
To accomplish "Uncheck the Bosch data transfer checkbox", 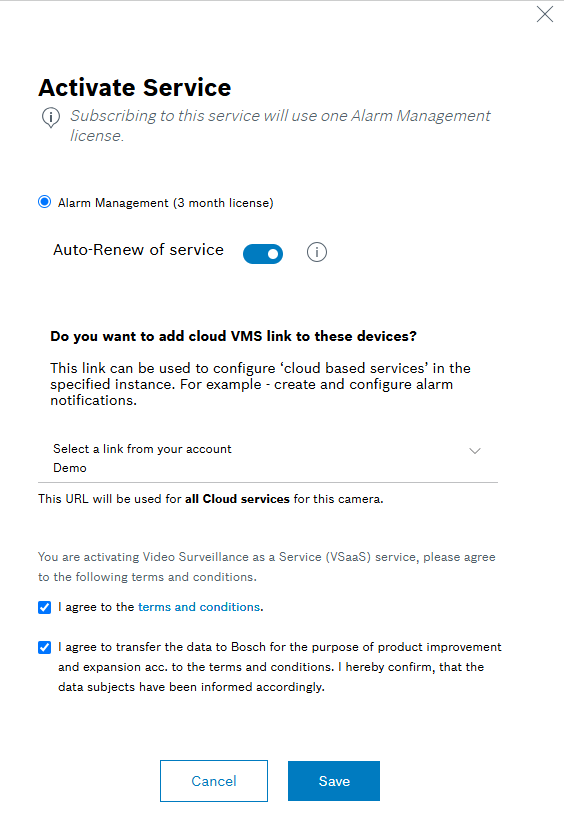I will coord(45,648).
